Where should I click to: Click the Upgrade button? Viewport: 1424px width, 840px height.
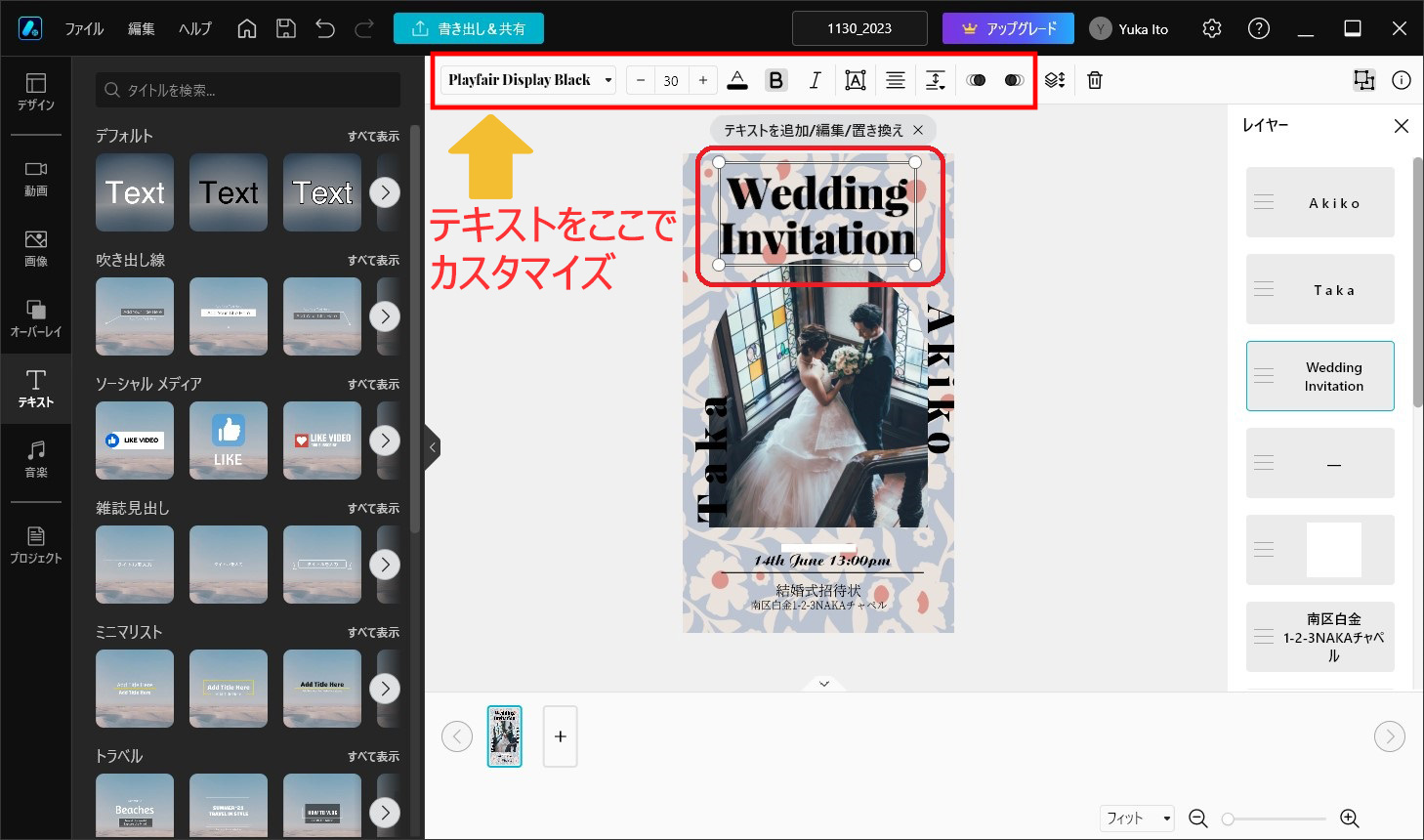(1008, 28)
